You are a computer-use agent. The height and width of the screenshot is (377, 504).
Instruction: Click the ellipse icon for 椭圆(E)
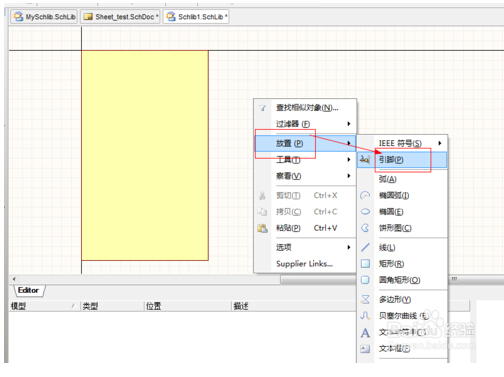pos(365,212)
